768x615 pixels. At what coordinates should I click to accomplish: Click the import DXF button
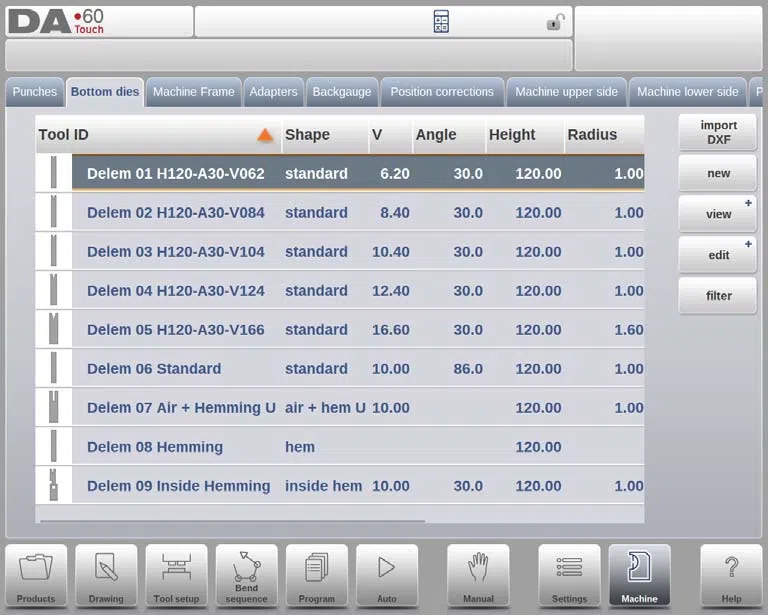(718, 133)
